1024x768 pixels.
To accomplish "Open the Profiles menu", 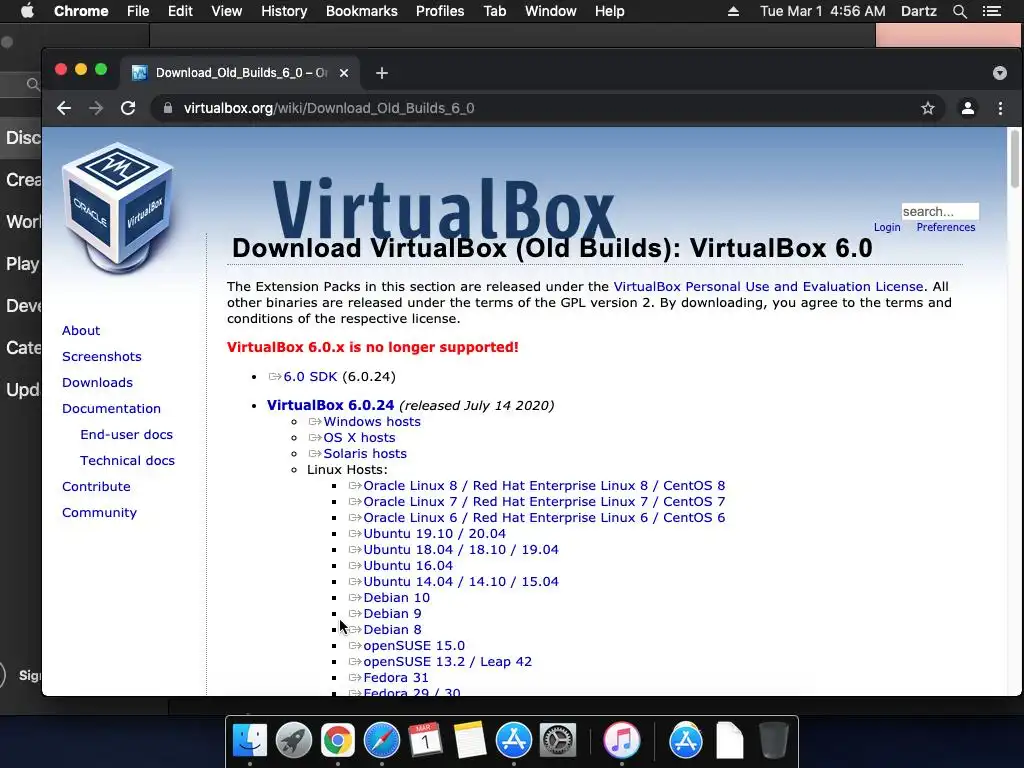I will (x=440, y=11).
